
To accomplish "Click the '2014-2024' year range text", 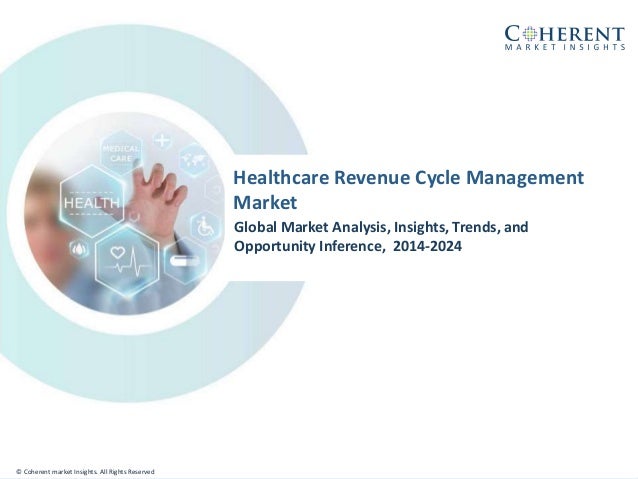I will pos(427,246).
